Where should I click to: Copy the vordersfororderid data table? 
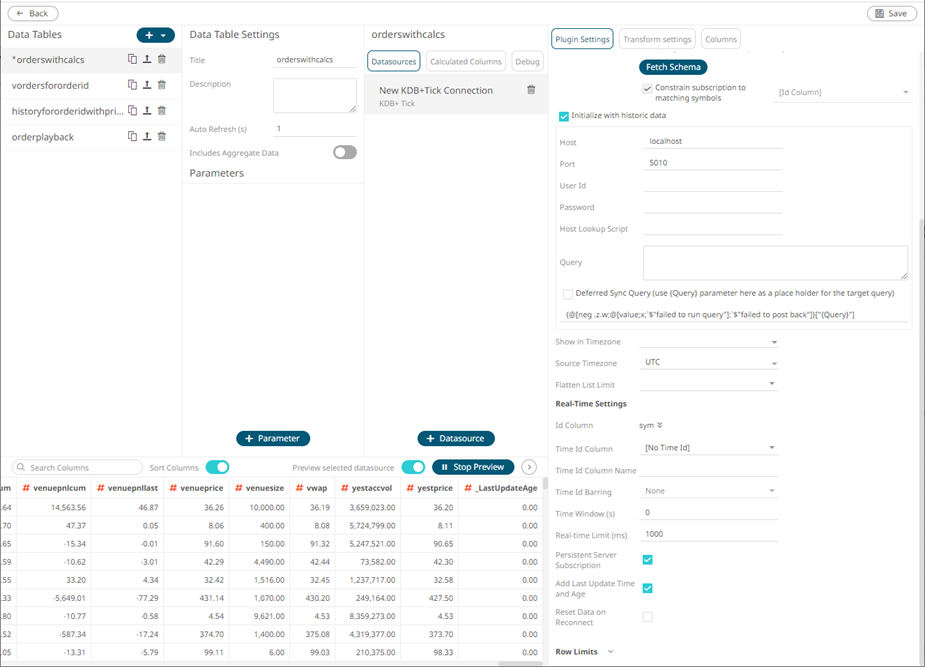(x=132, y=85)
